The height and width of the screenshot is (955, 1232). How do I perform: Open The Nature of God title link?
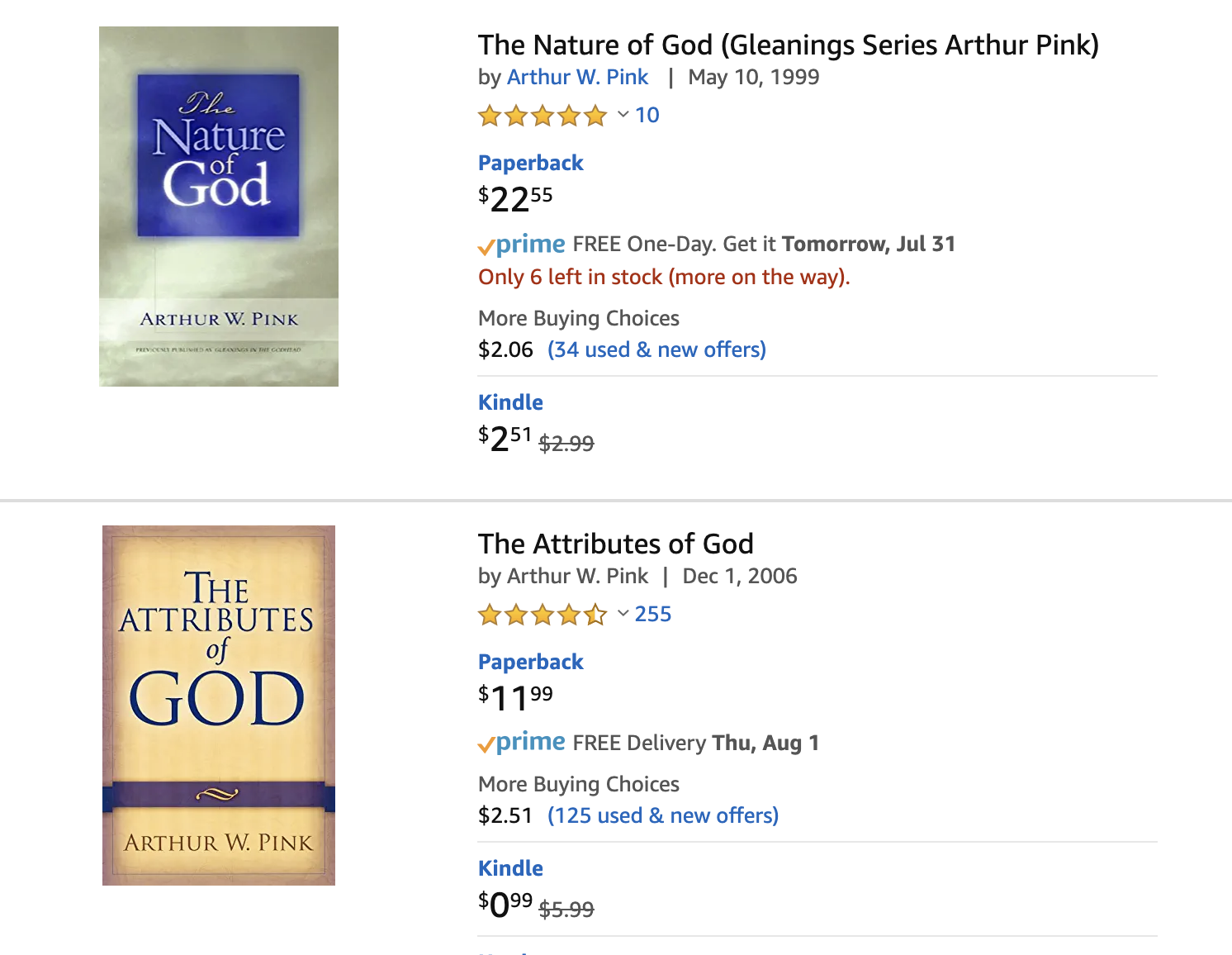(788, 45)
